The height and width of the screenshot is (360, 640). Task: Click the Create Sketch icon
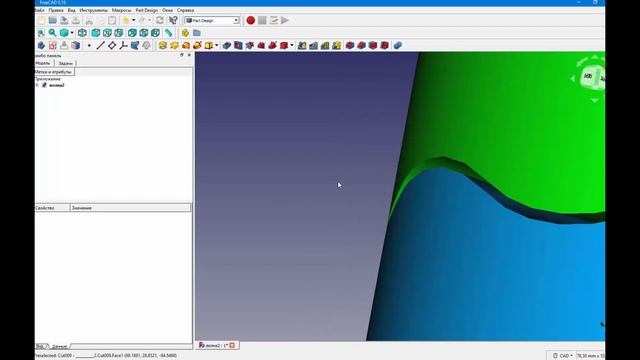click(x=53, y=45)
